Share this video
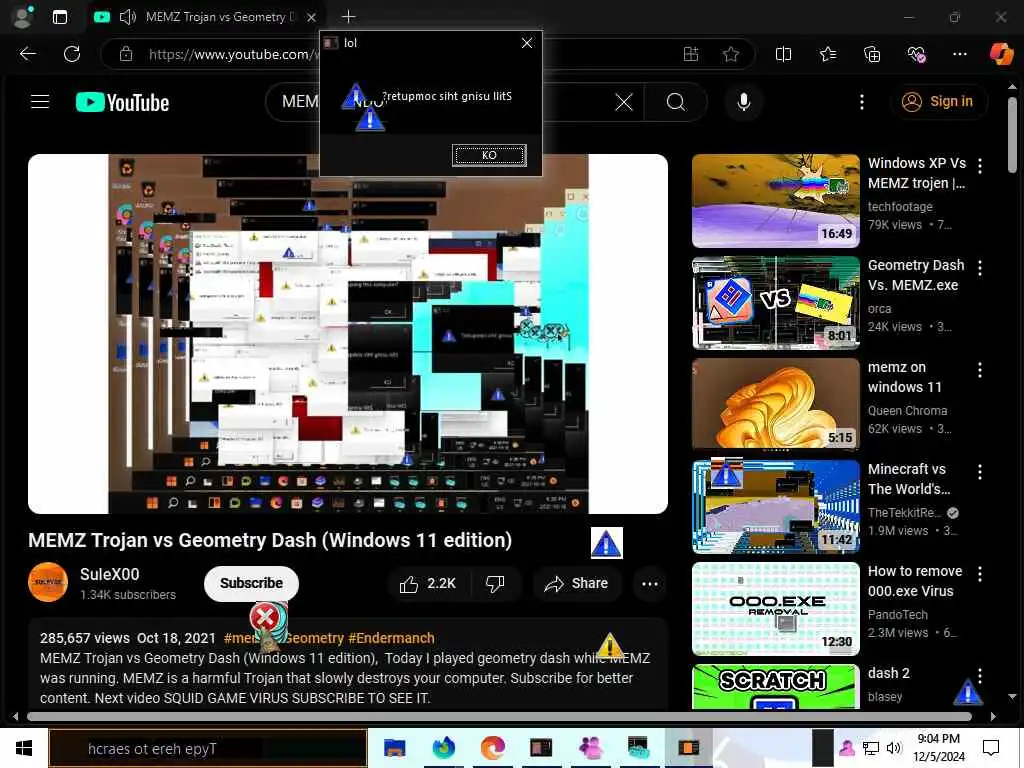Viewport: 1024px width, 768px height. click(577, 583)
